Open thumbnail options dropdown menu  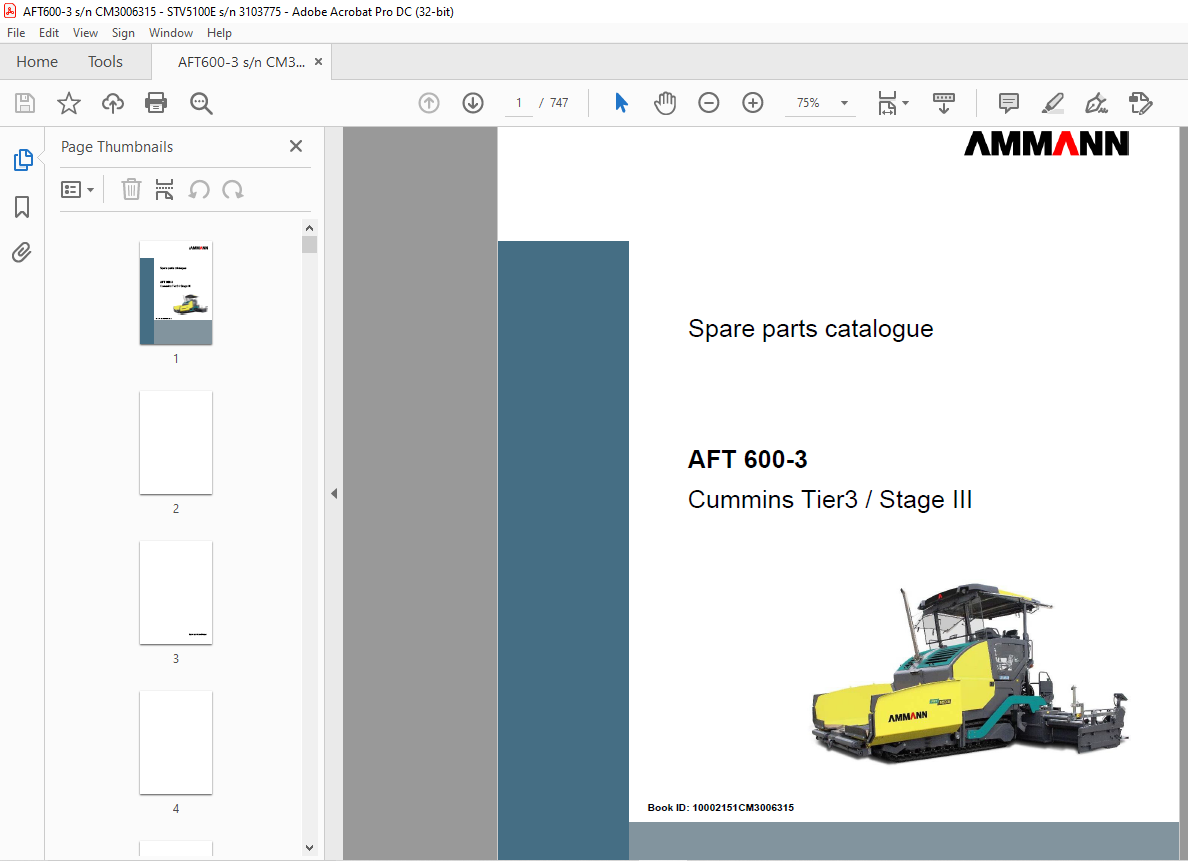(77, 189)
